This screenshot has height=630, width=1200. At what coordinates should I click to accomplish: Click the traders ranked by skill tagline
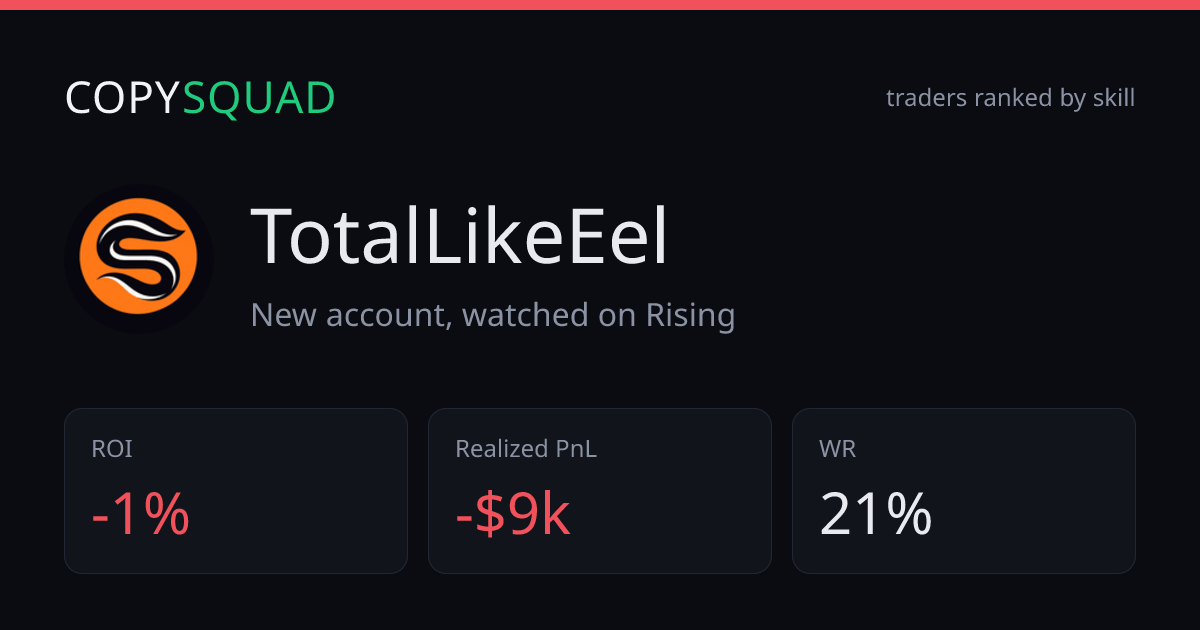(x=1010, y=98)
